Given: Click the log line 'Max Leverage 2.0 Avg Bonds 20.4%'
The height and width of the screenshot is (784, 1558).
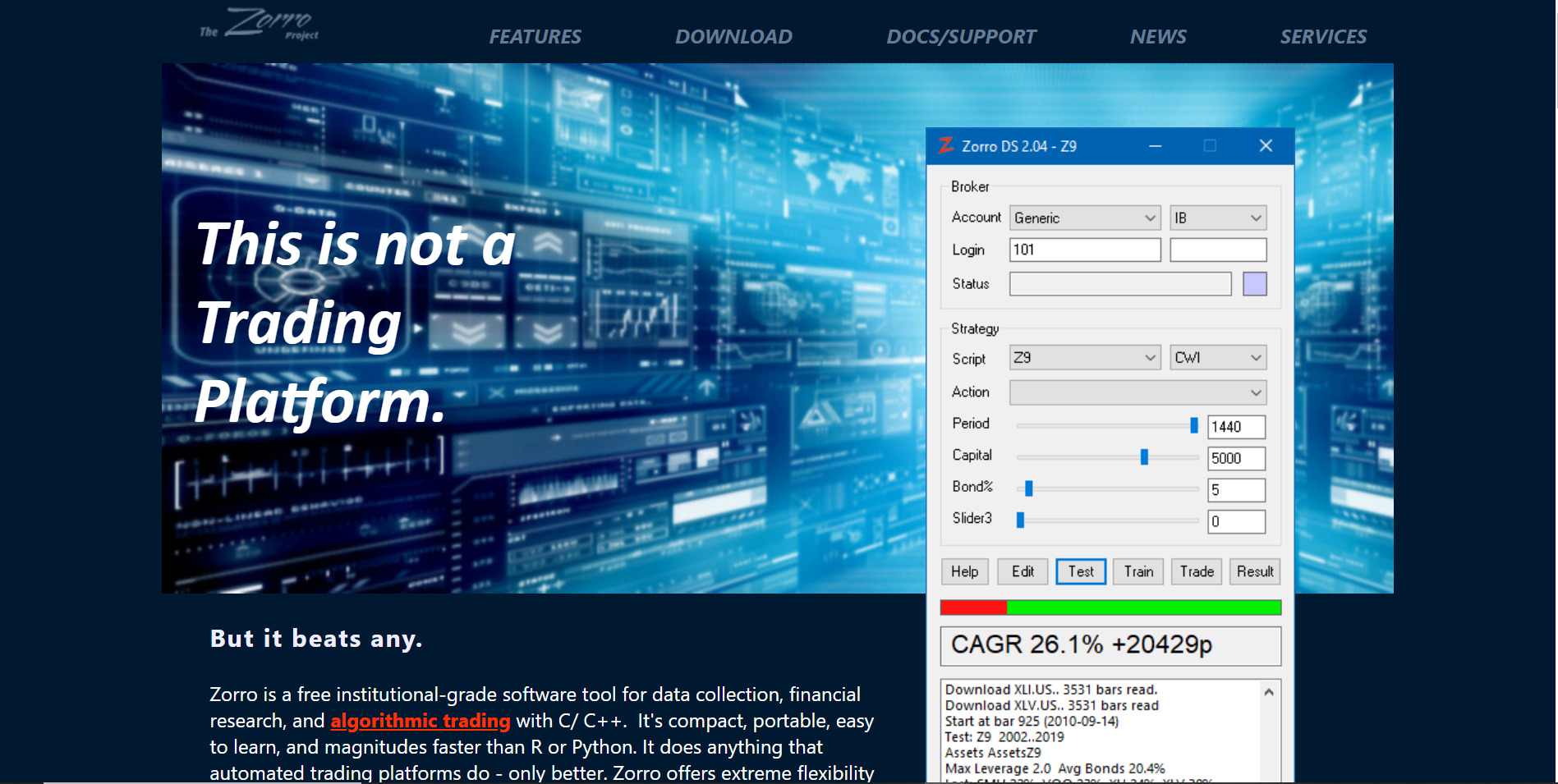Looking at the screenshot, I should coord(1055,768).
